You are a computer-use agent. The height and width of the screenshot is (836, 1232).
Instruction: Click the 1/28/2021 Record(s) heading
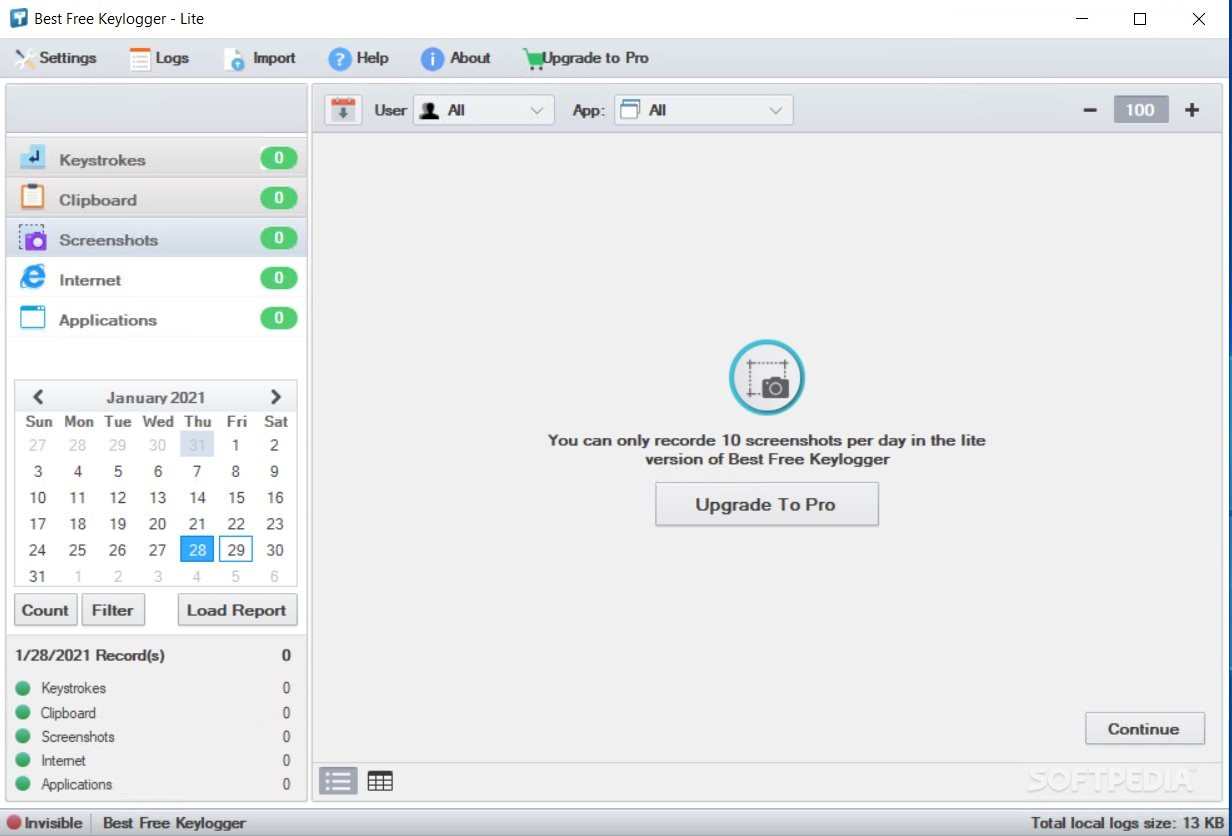click(90, 656)
